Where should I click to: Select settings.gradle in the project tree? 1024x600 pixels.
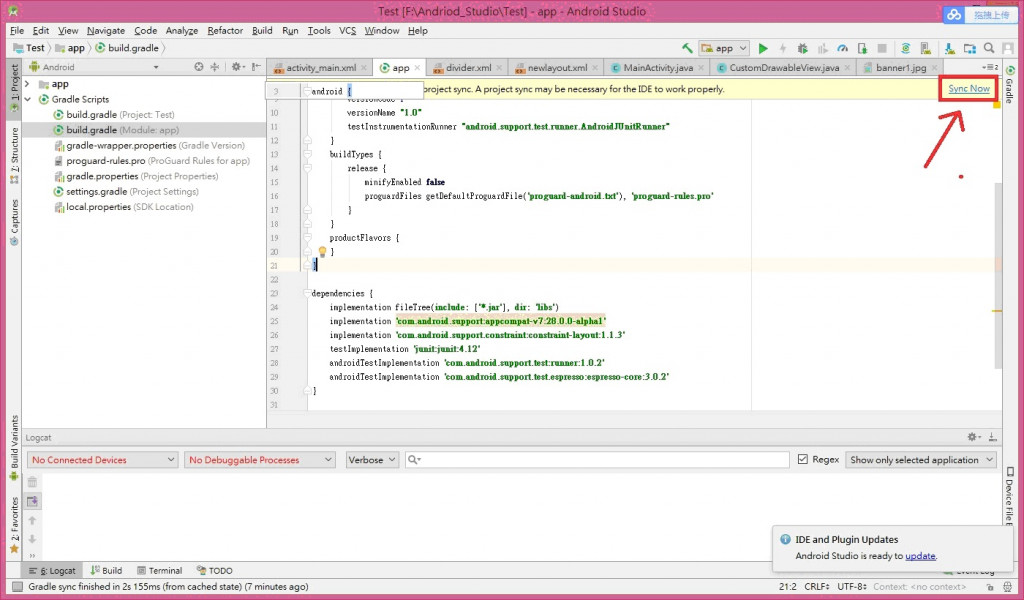click(96, 192)
